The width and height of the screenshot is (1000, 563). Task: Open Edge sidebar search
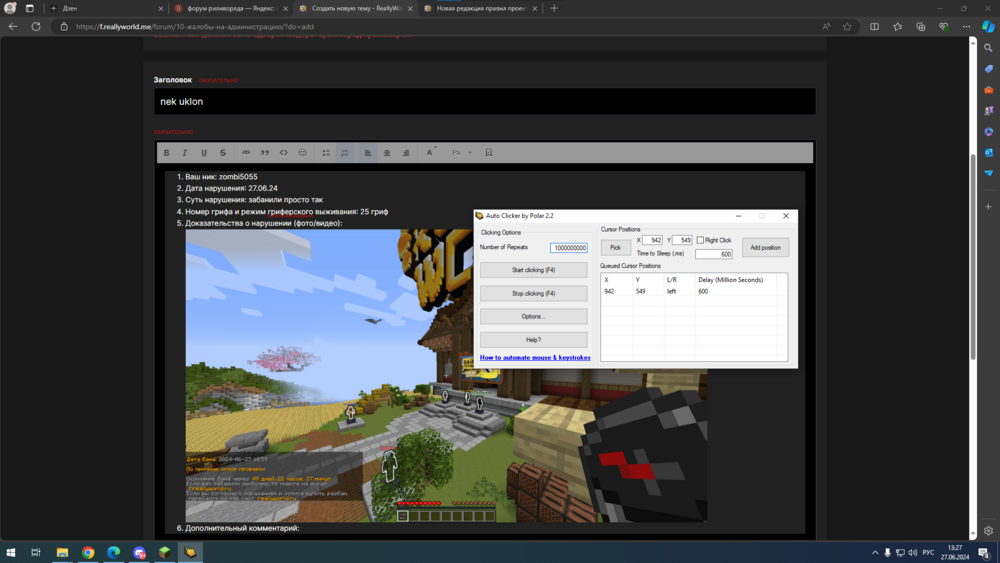[x=989, y=48]
